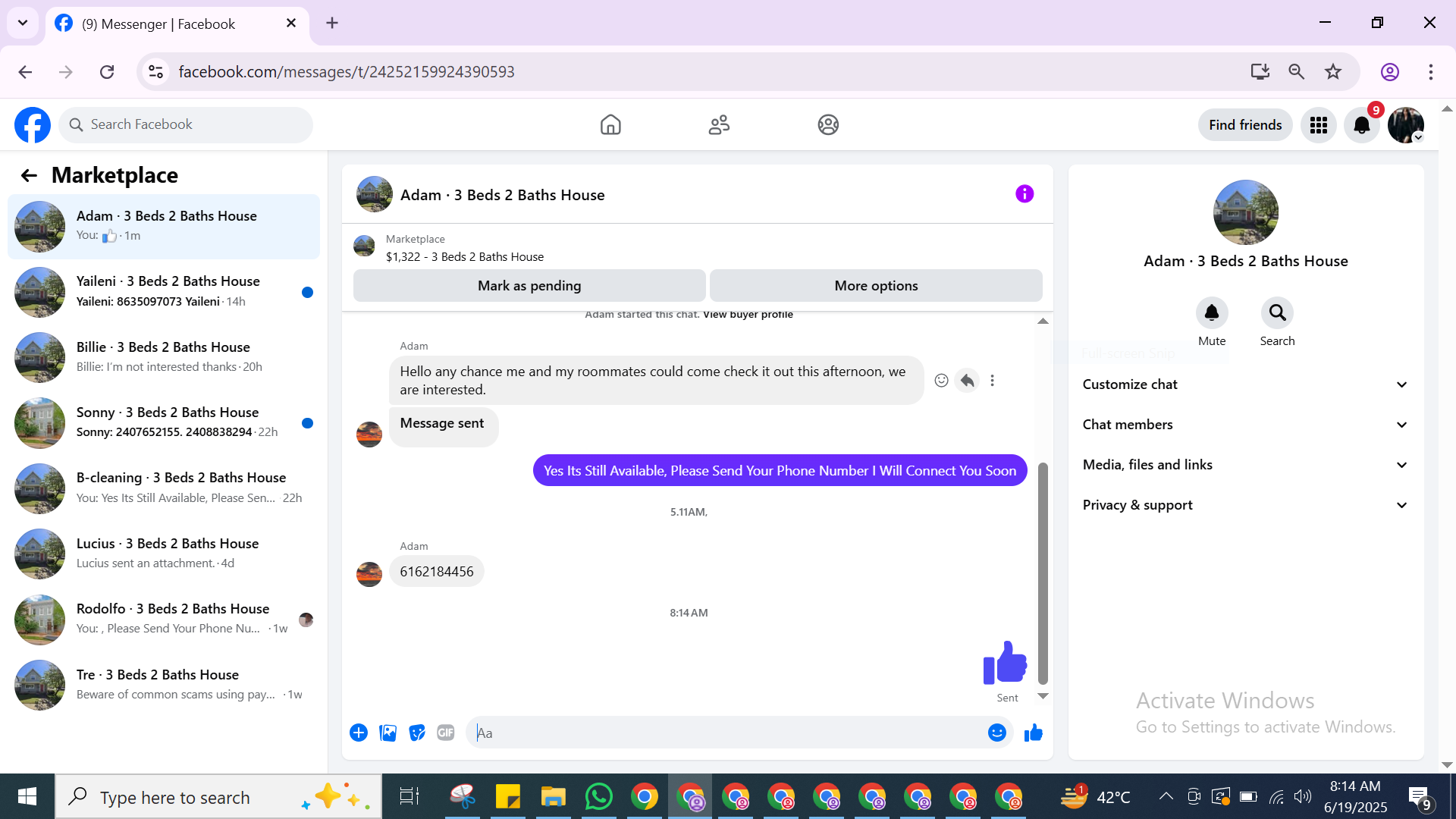
Task: Choose a GIF in composer
Action: pyautogui.click(x=445, y=733)
